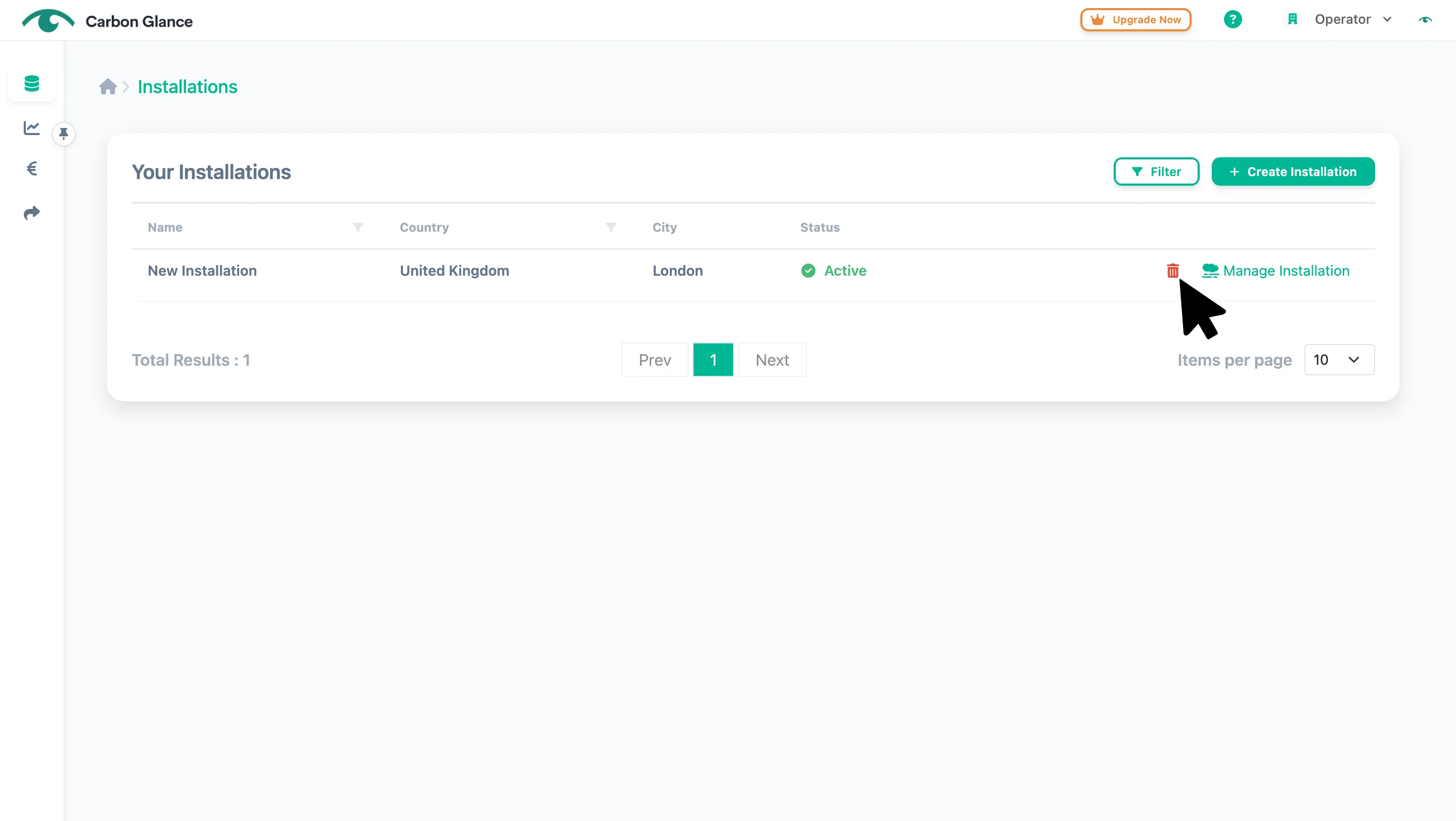Click the London city cell

[677, 271]
